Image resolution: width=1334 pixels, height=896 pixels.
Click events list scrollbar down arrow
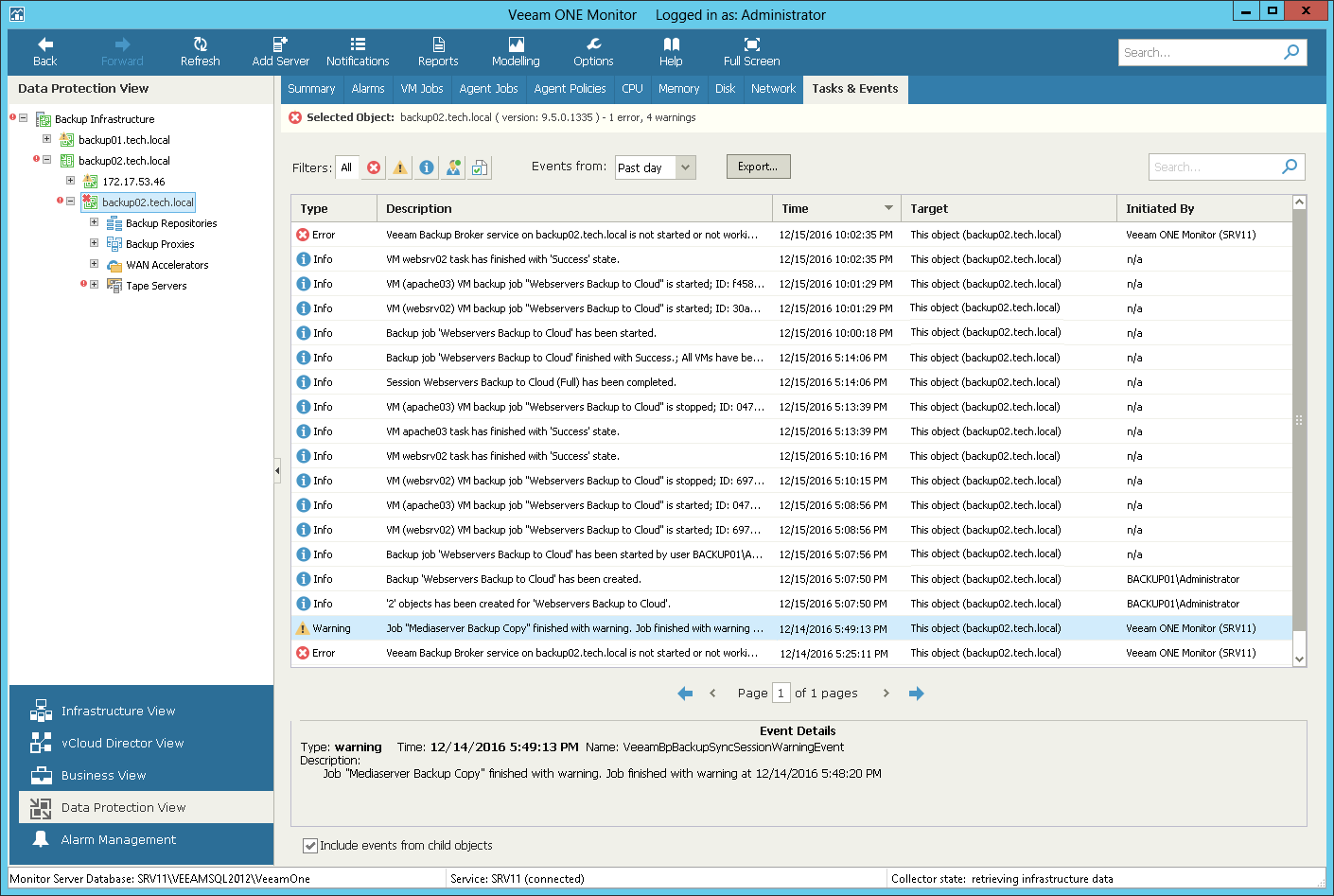(1299, 659)
